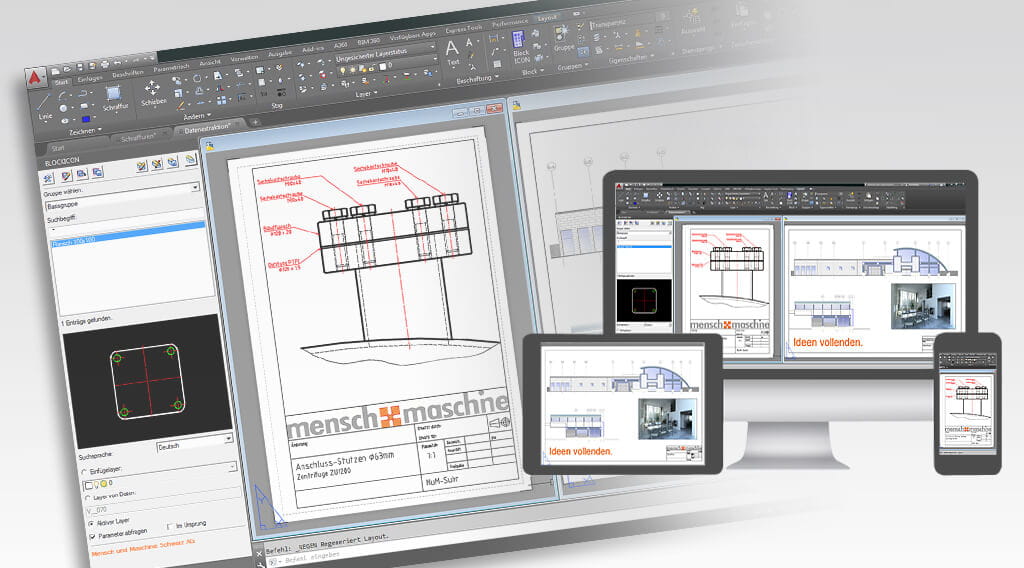Toggle the Parameter abfragen checkbox
Image resolution: width=1024 pixels, height=568 pixels.
point(92,536)
